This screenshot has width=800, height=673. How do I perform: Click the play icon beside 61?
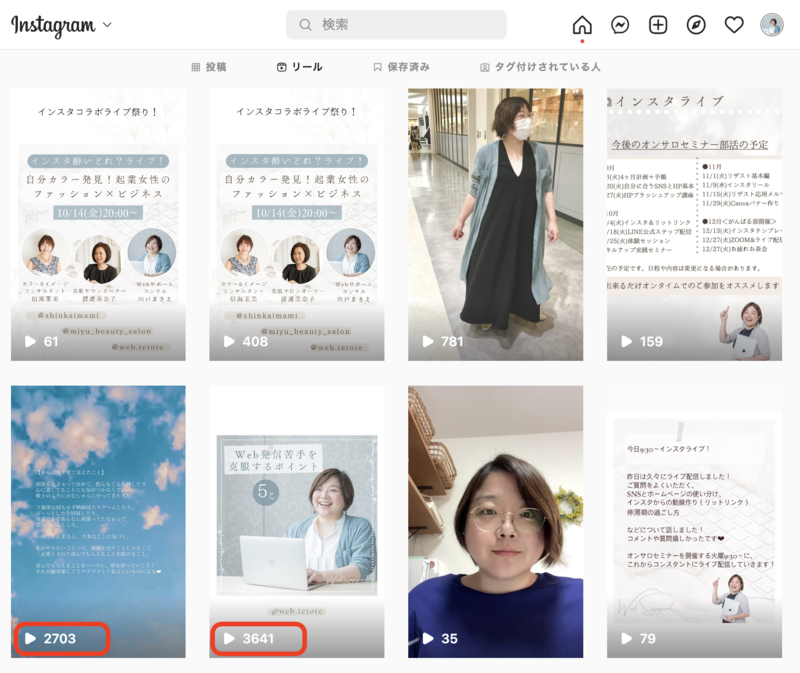pos(31,341)
